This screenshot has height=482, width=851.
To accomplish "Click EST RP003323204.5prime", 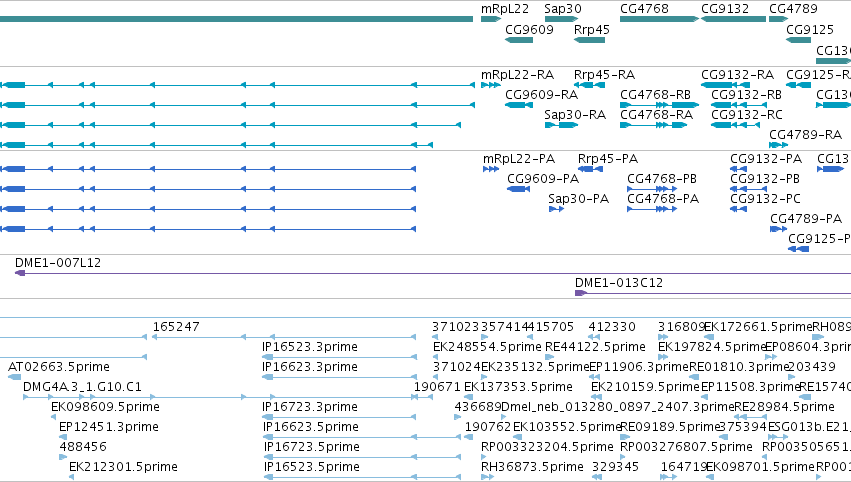I will click(x=547, y=447).
